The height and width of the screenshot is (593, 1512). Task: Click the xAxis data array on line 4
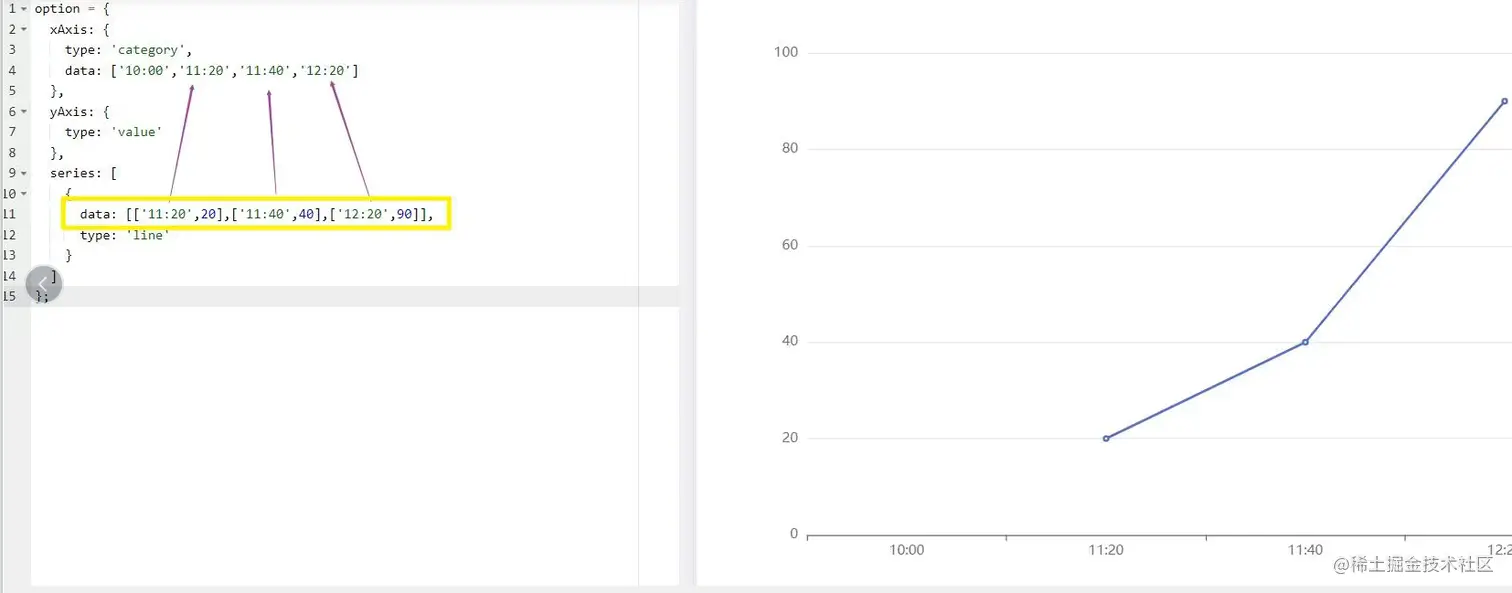point(234,70)
